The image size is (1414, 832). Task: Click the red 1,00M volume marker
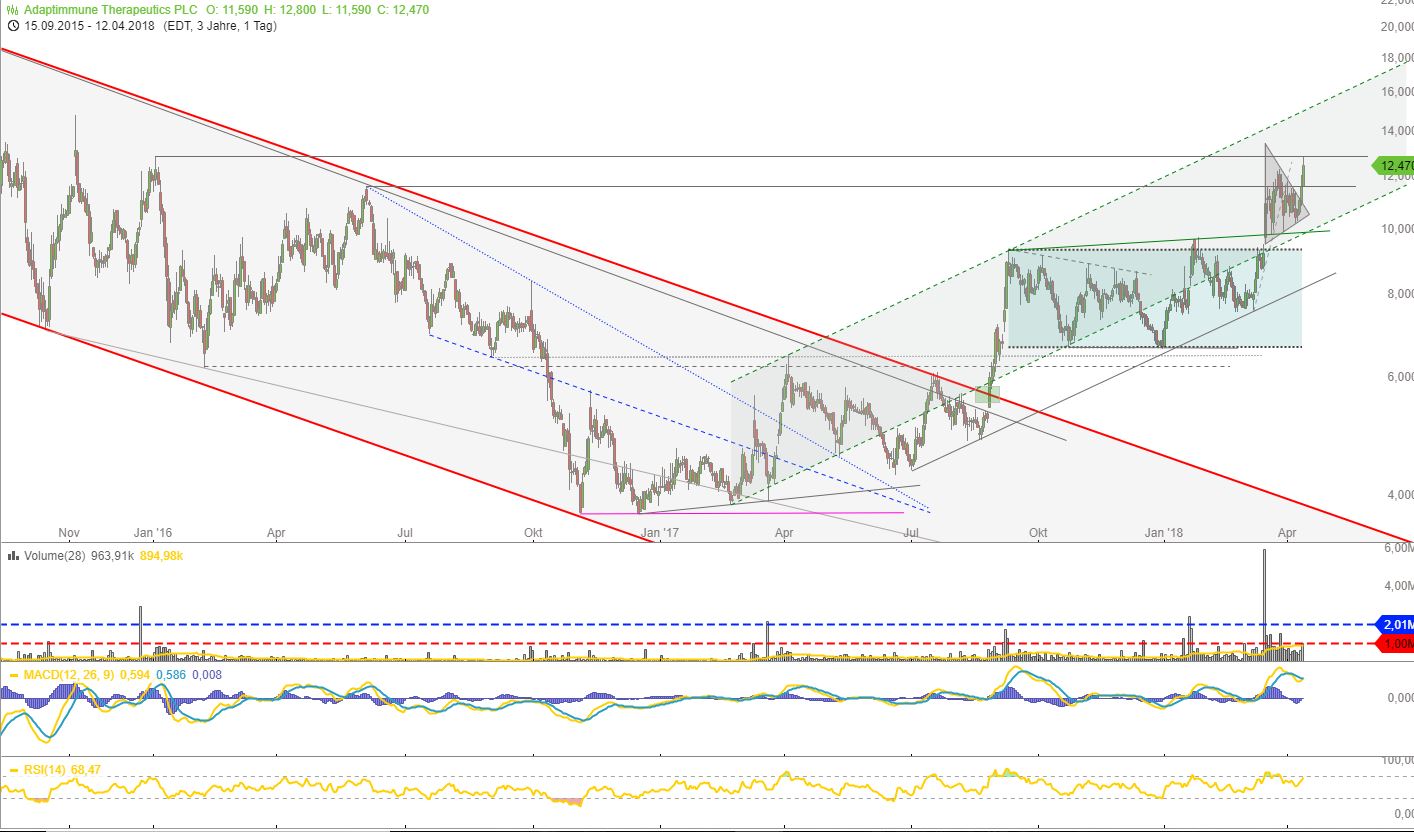click(x=1394, y=643)
